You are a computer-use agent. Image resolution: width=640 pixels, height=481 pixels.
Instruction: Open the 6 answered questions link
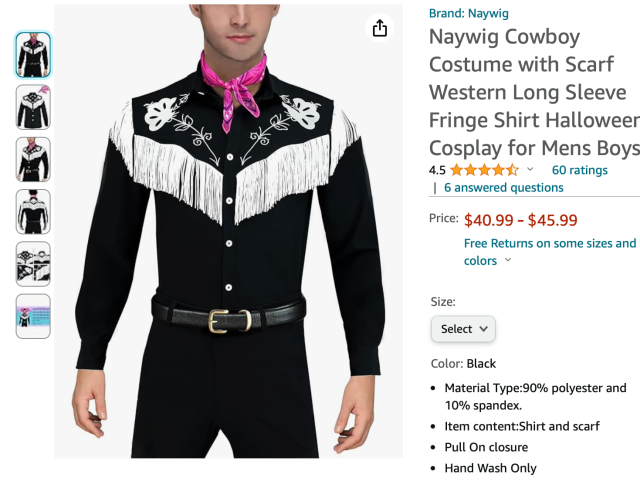click(x=503, y=187)
